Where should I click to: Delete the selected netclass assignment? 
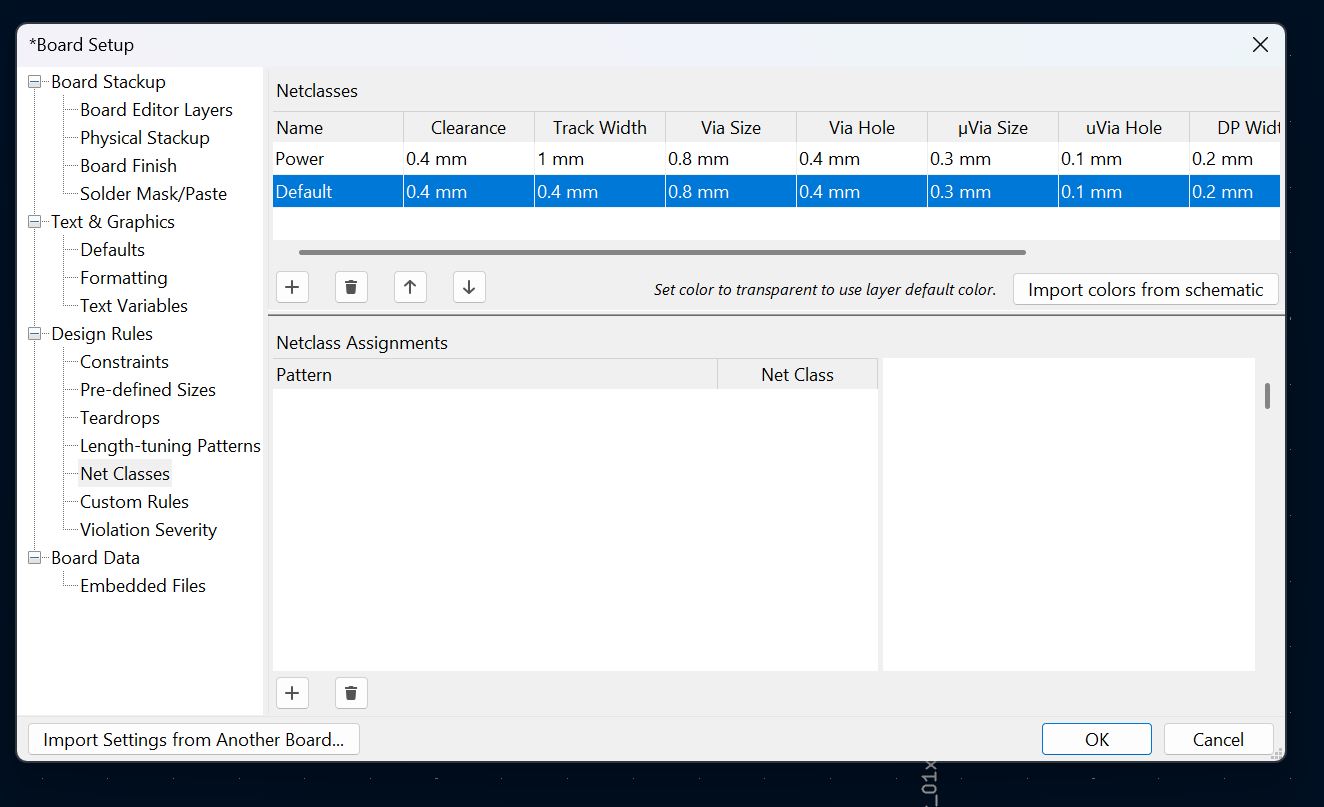click(351, 692)
